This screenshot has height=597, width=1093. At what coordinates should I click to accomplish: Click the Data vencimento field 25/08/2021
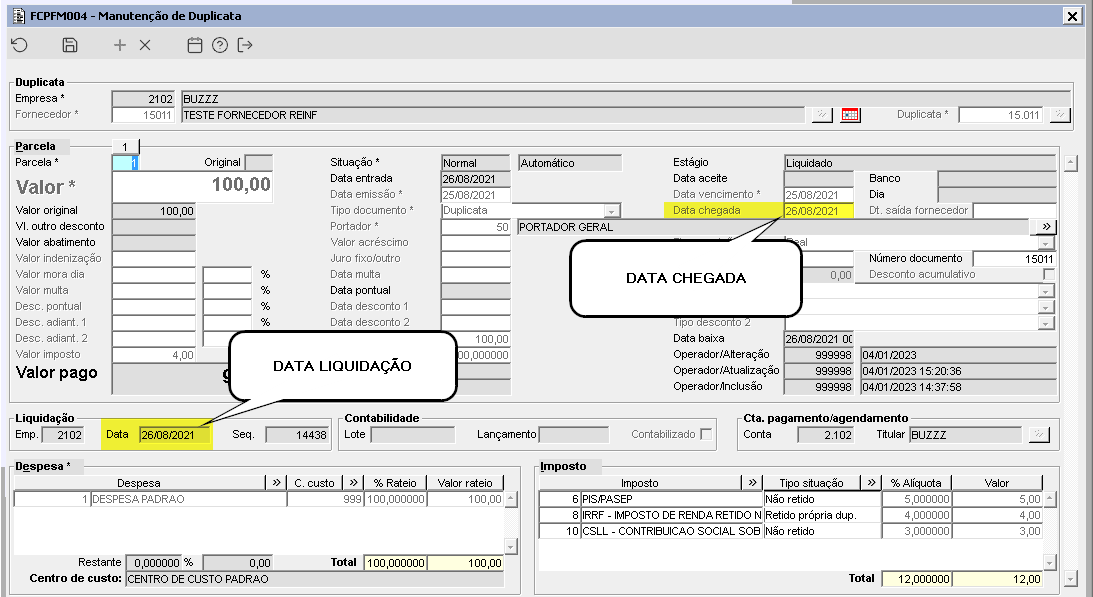point(818,195)
